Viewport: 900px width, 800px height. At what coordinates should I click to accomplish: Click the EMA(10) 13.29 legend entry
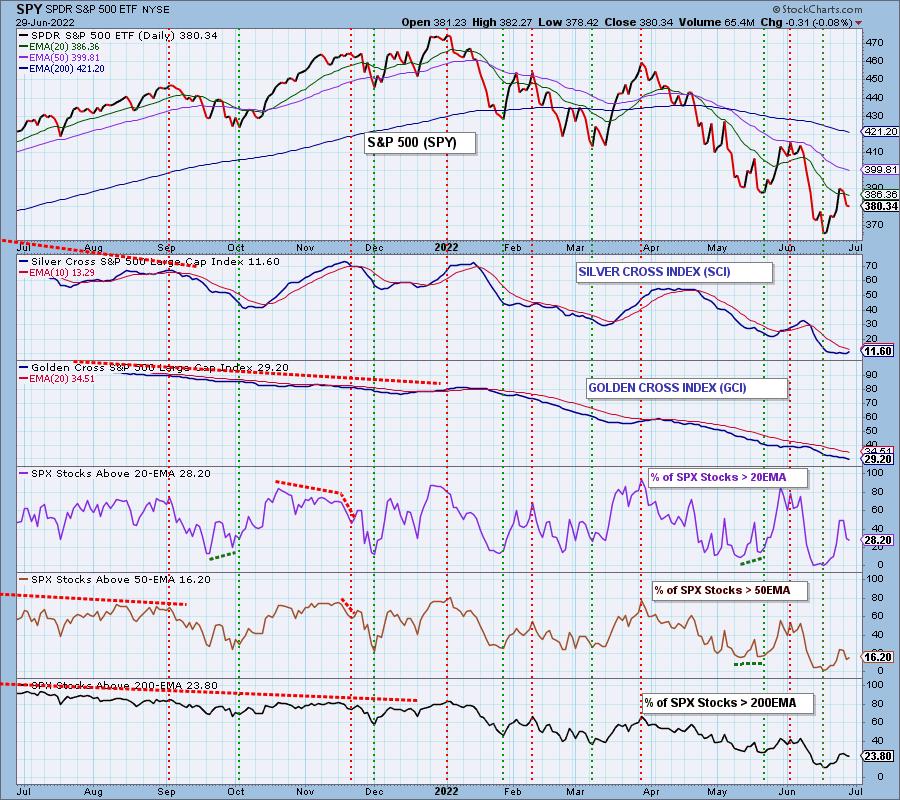55,273
